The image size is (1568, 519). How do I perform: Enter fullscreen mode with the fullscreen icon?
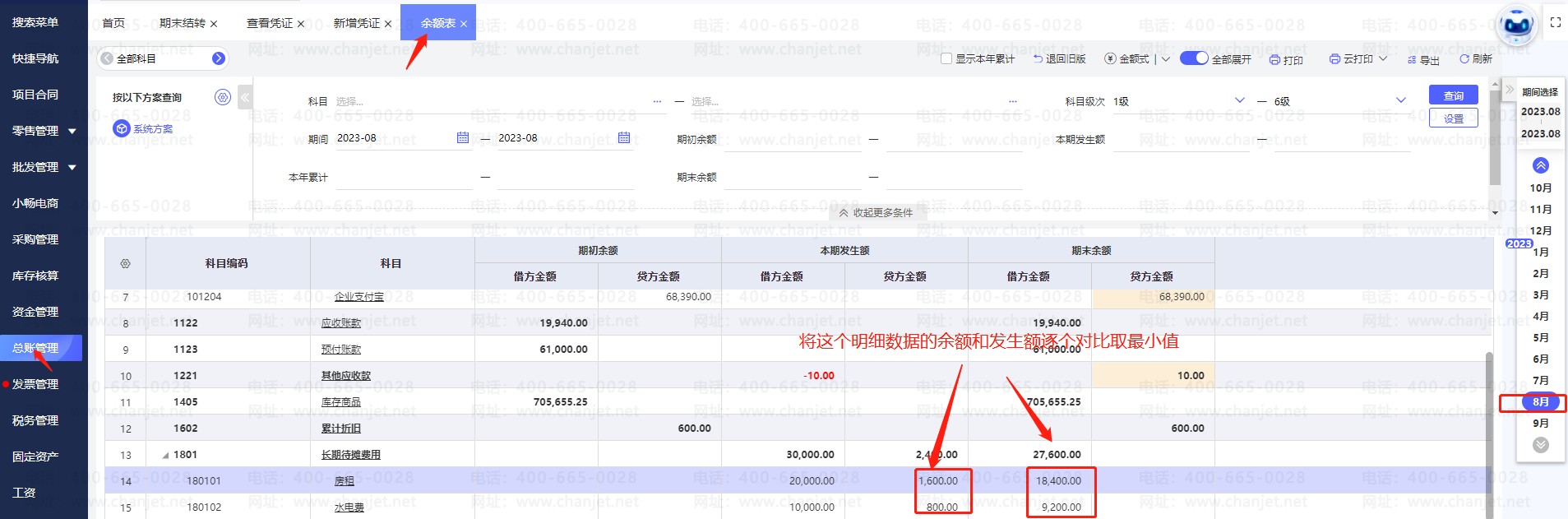coord(1555,22)
